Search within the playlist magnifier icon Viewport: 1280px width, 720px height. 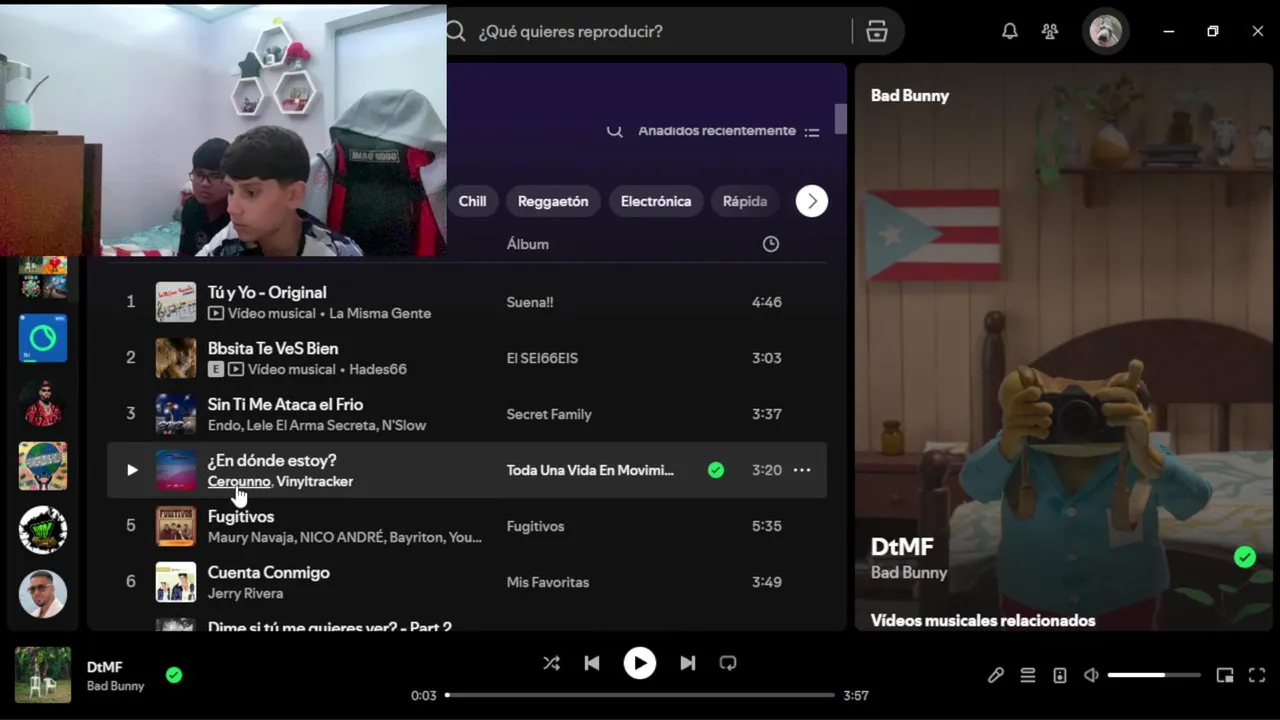click(615, 131)
